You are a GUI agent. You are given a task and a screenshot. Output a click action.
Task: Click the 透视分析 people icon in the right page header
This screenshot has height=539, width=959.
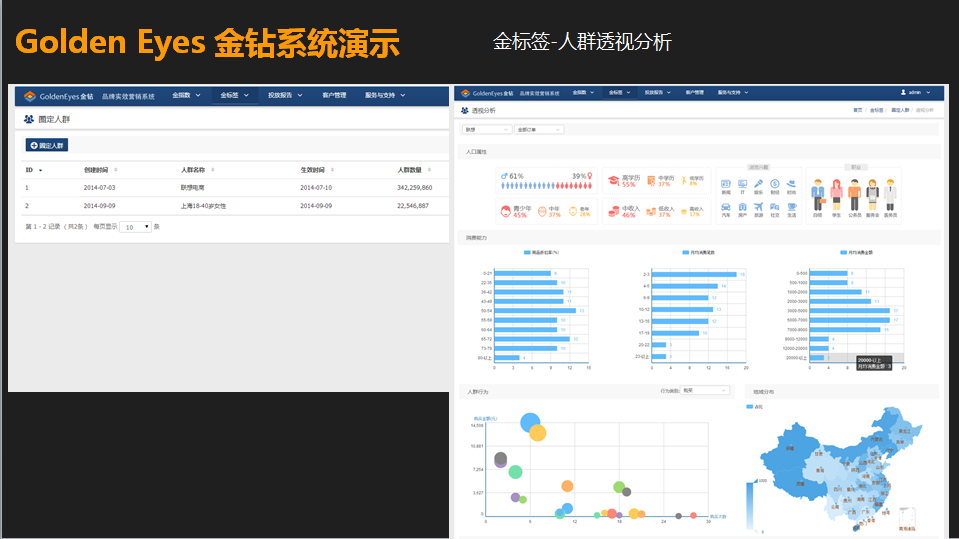(x=465, y=111)
